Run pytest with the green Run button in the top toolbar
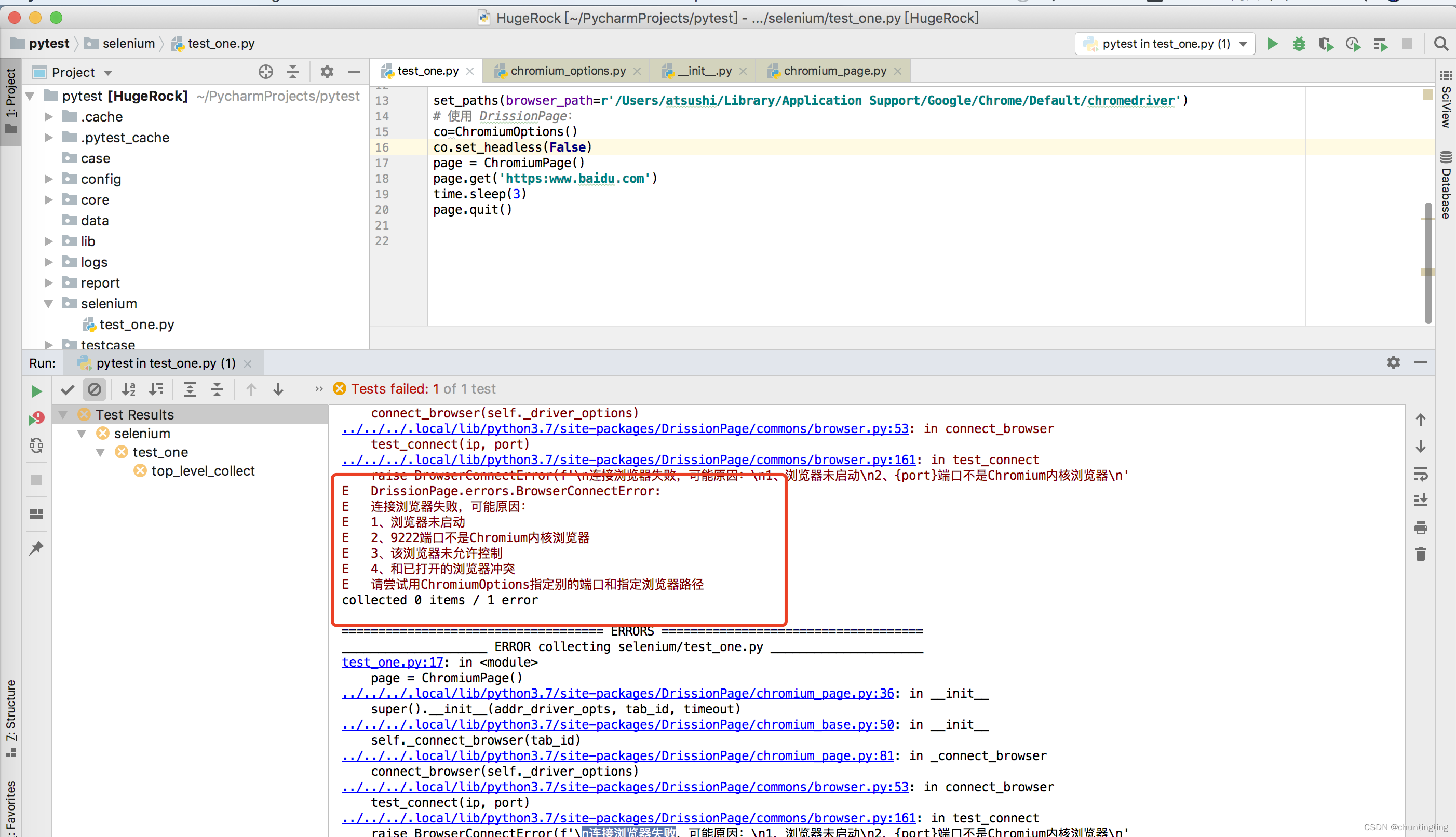The width and height of the screenshot is (1456, 837). click(x=1272, y=44)
